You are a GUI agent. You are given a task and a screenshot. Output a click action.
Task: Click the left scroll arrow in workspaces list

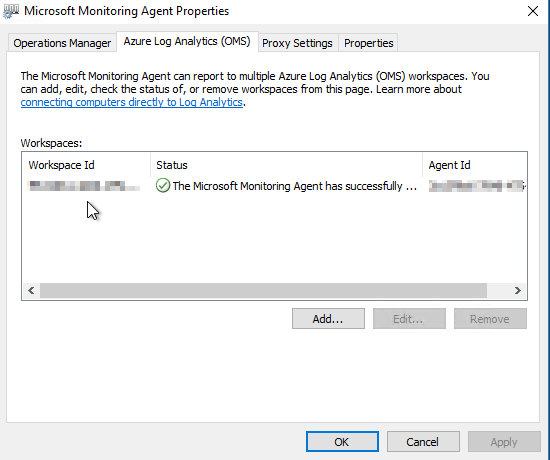pos(31,290)
